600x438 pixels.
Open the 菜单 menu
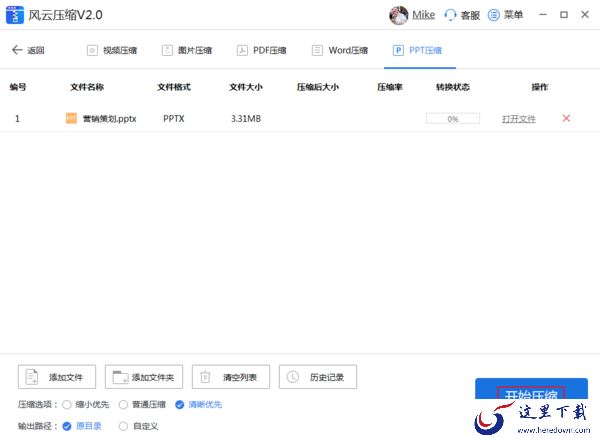[x=513, y=15]
